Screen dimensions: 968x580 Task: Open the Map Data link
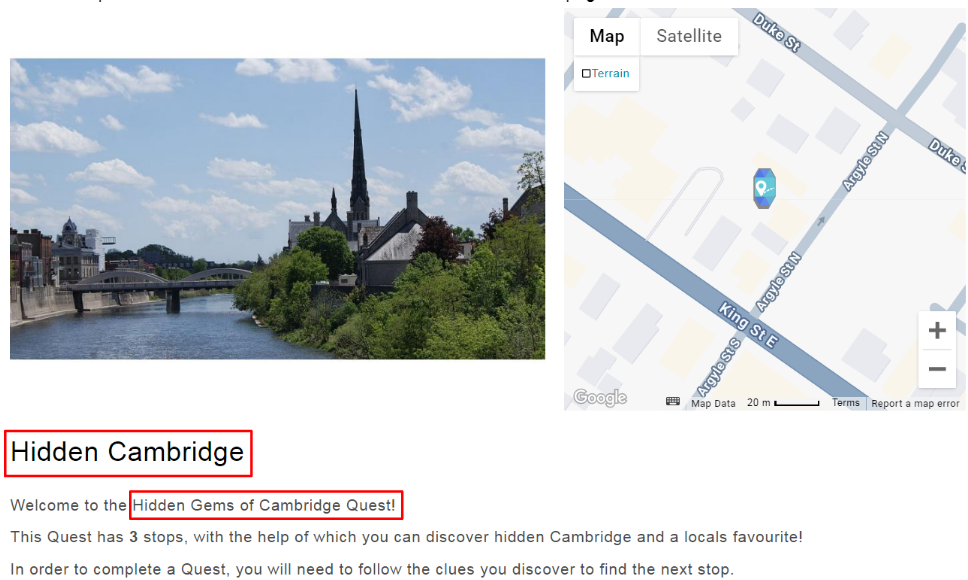(x=713, y=404)
